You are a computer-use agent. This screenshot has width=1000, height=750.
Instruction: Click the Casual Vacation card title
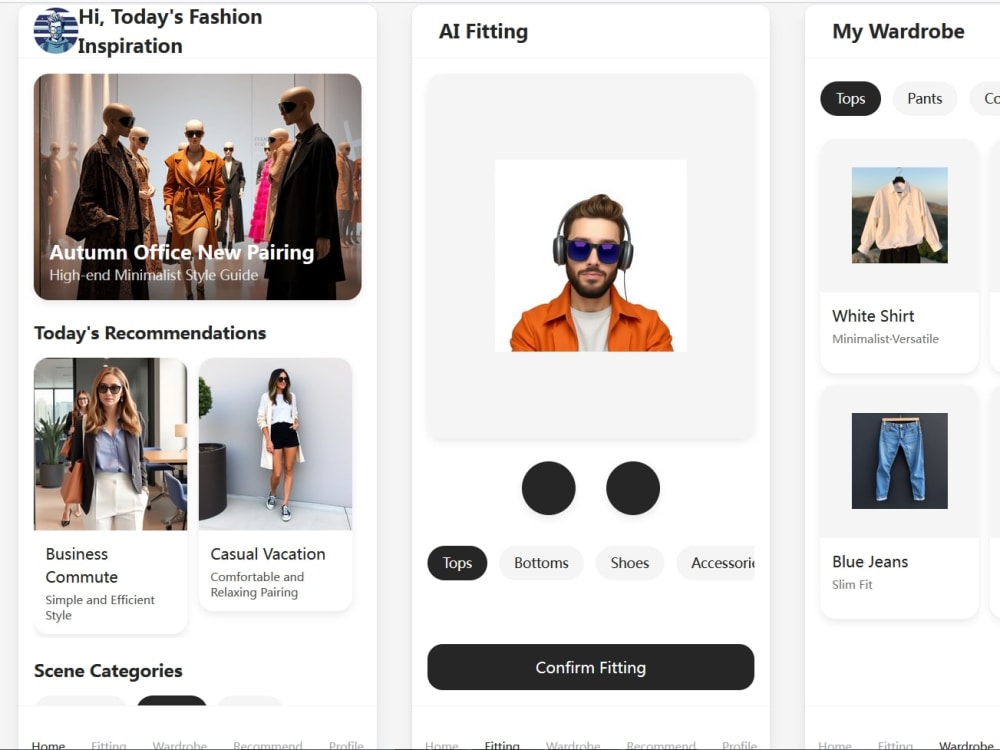[268, 554]
